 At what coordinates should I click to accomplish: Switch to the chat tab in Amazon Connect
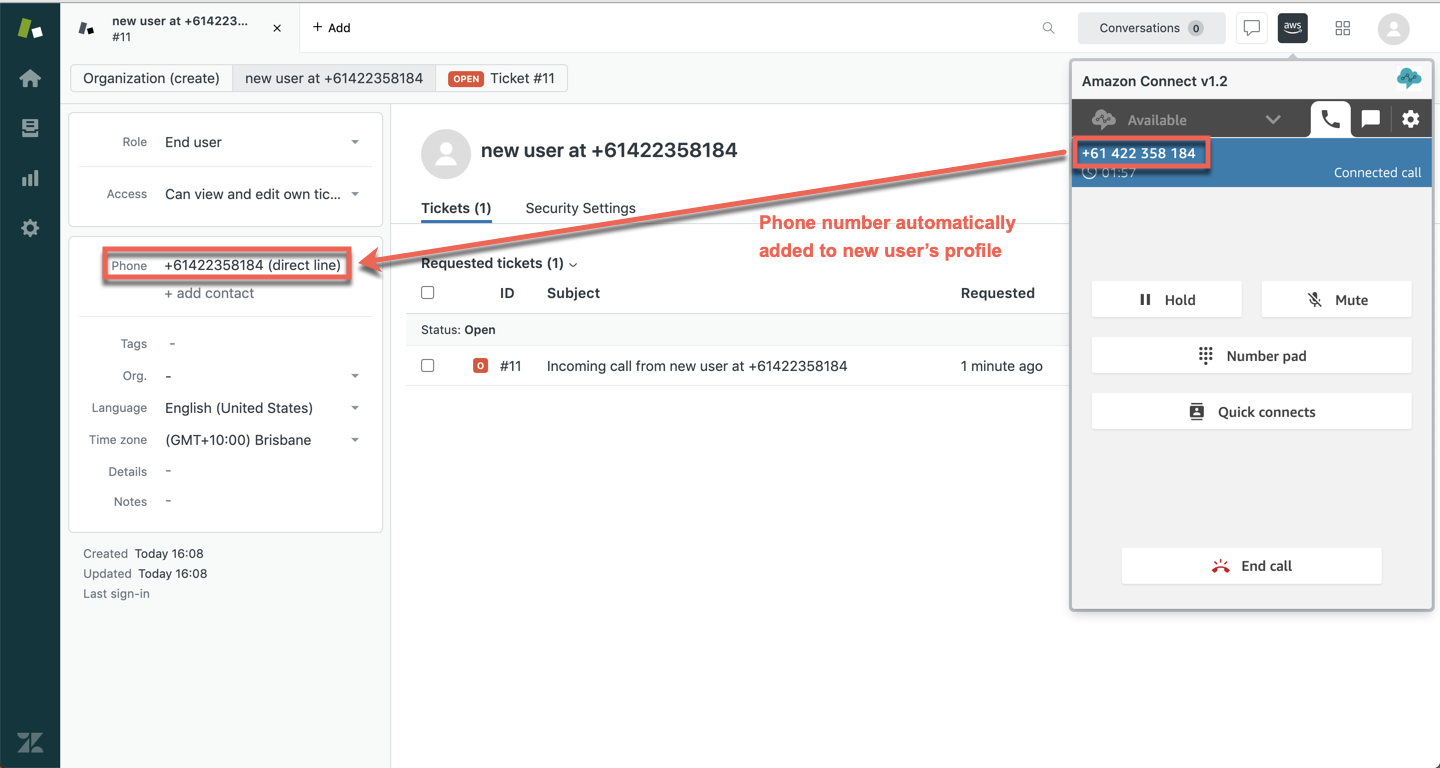click(1370, 119)
